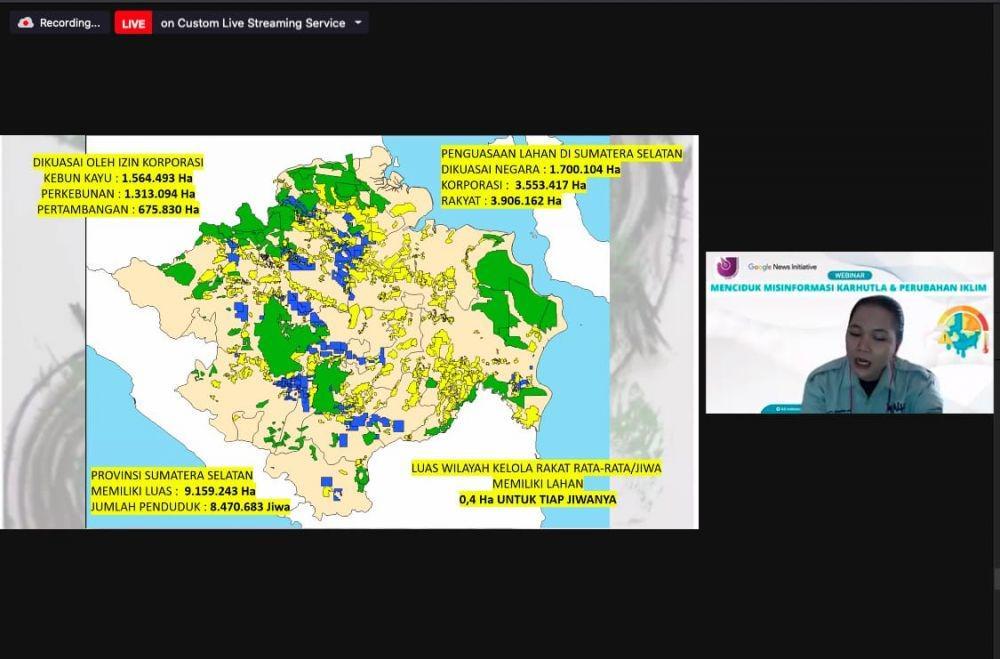Image resolution: width=1000 pixels, height=659 pixels.
Task: Click the Dikuasai Oleh Izin Korporasi heading
Action: coord(118,162)
